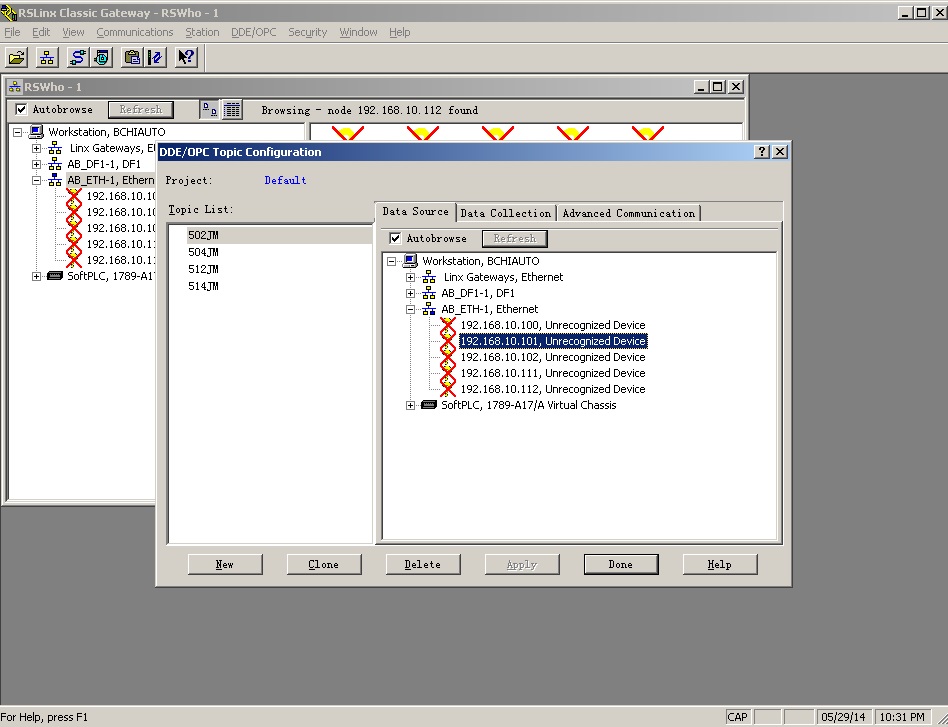
Task: Open Configure Drivers toolbar icon
Action: (77, 57)
